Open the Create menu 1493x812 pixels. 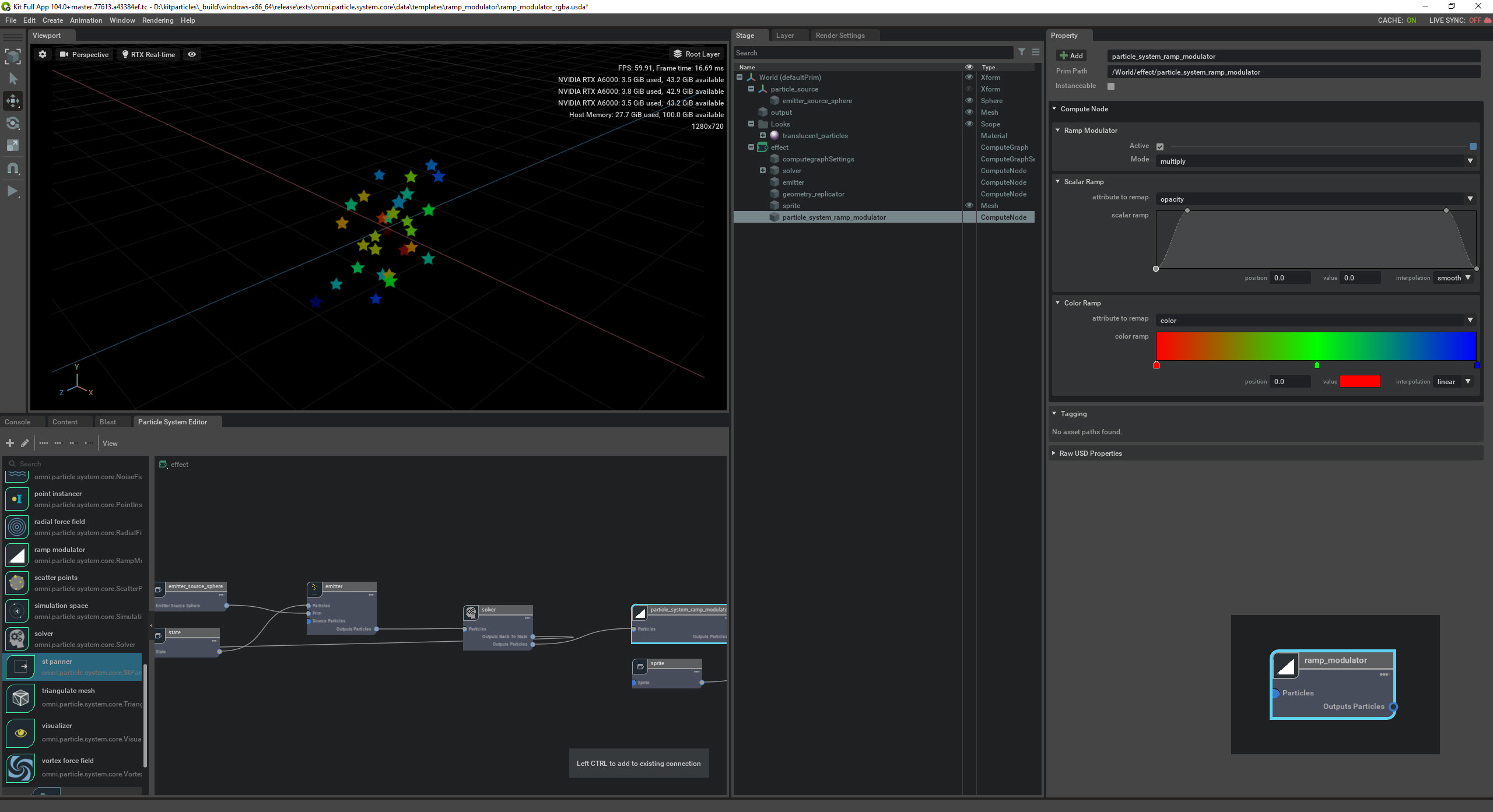click(52, 20)
